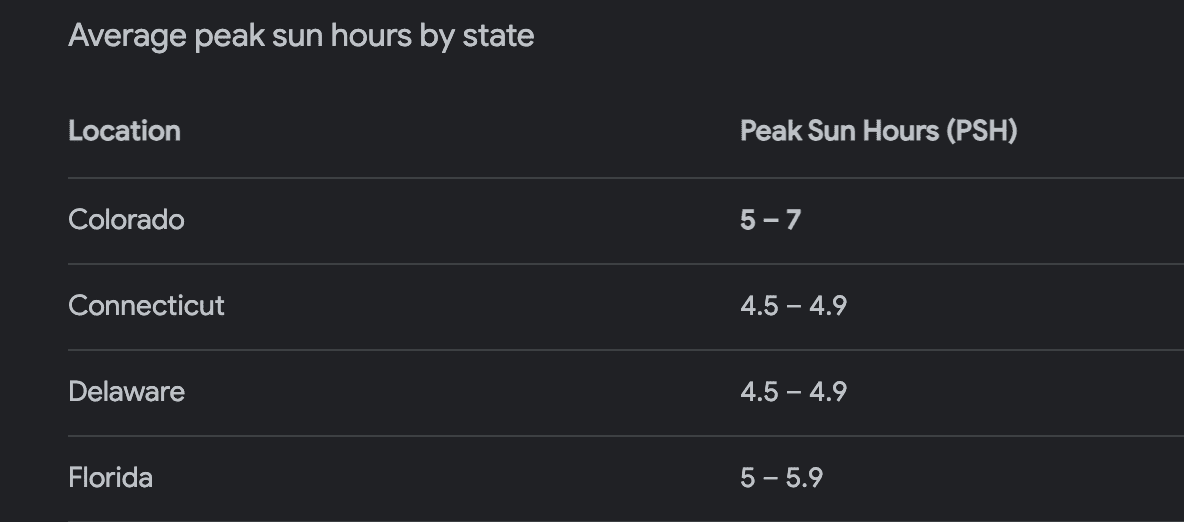Select Florida's 5 – 5.9 value
This screenshot has width=1184, height=522.
point(782,478)
